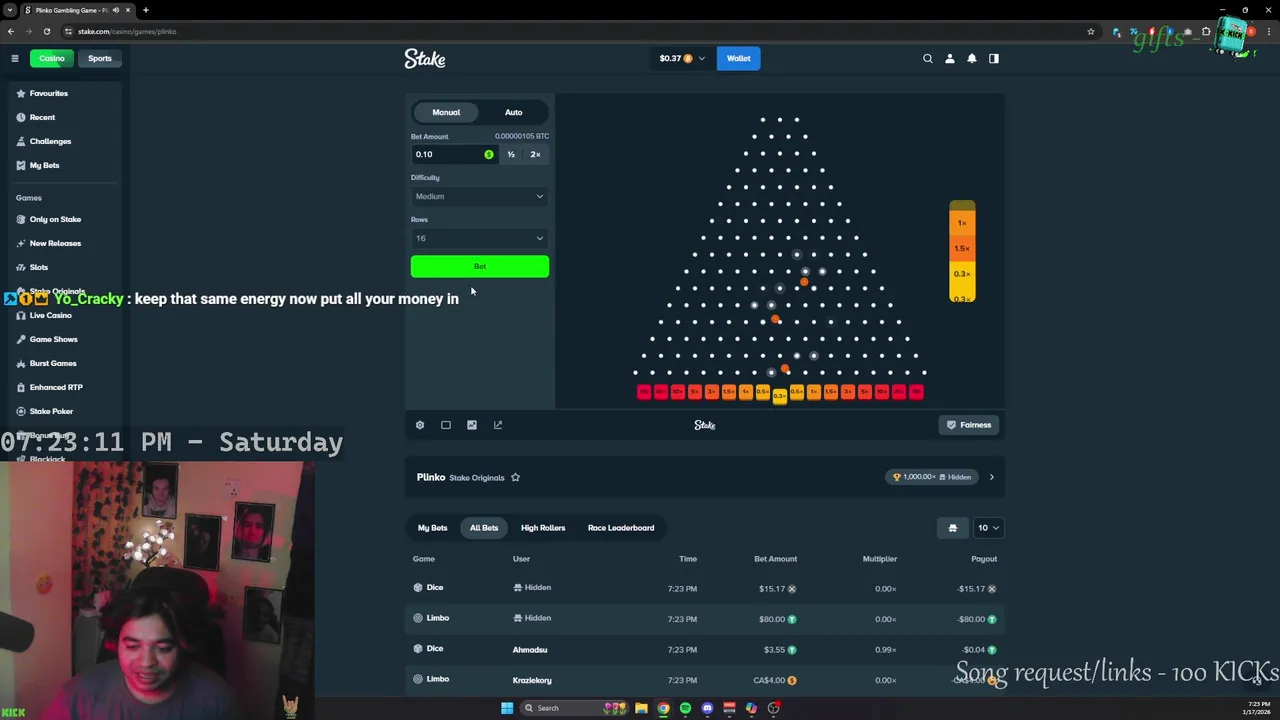Open the hamburger sidebar menu
This screenshot has height=720, width=1280.
point(15,58)
